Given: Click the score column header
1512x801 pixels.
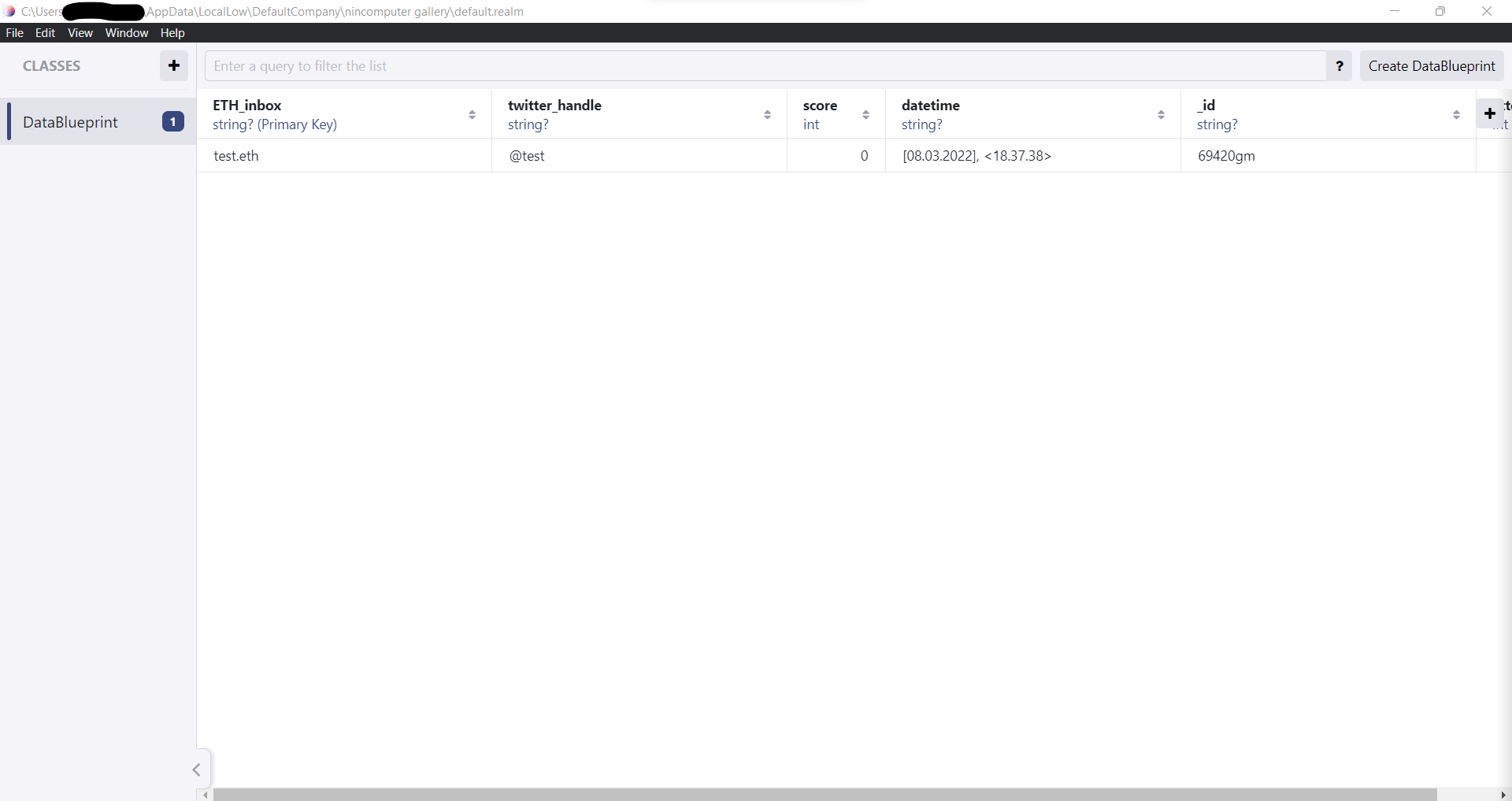Looking at the screenshot, I should click(x=836, y=115).
